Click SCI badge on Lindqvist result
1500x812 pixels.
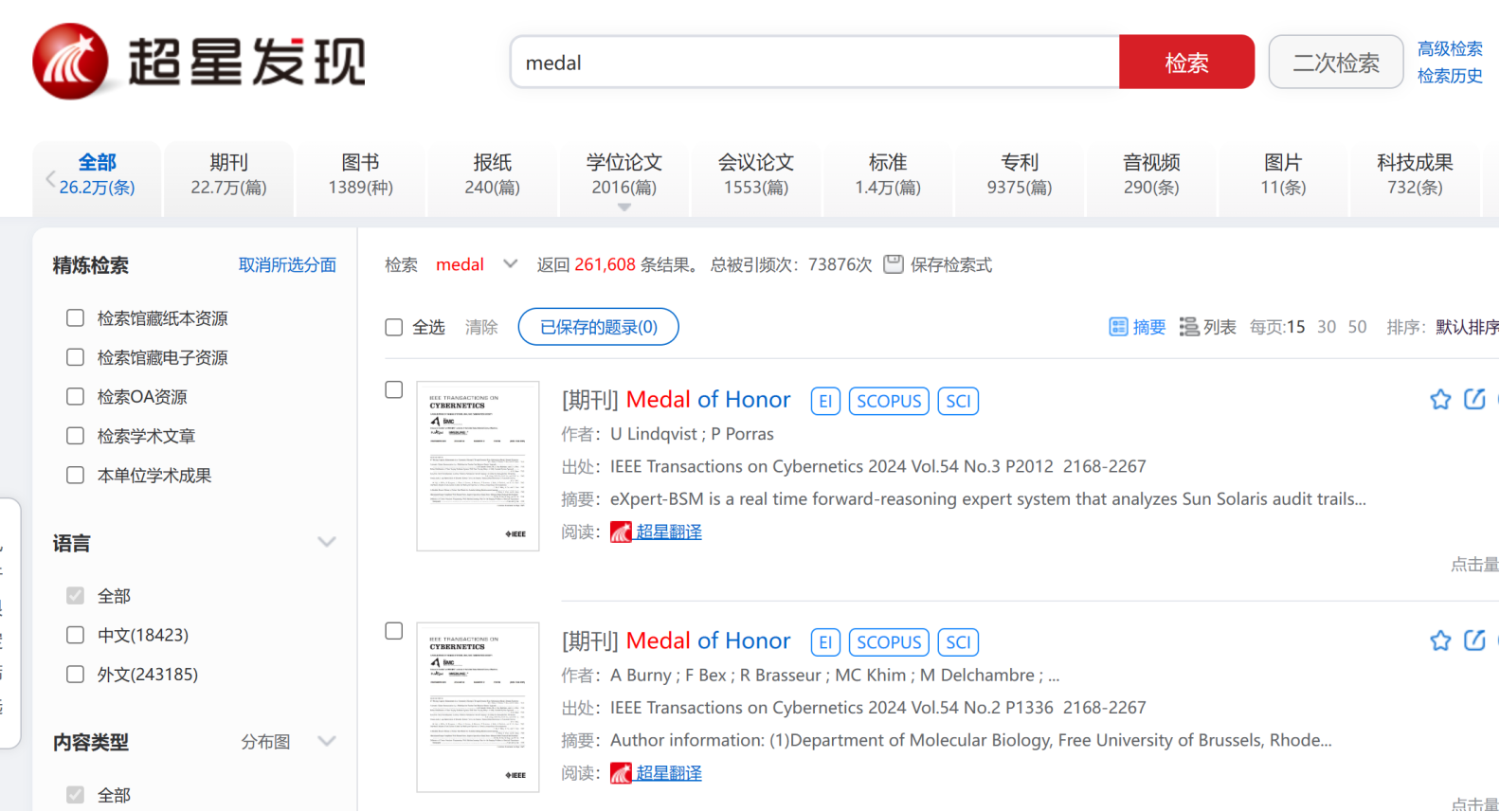[x=958, y=401]
